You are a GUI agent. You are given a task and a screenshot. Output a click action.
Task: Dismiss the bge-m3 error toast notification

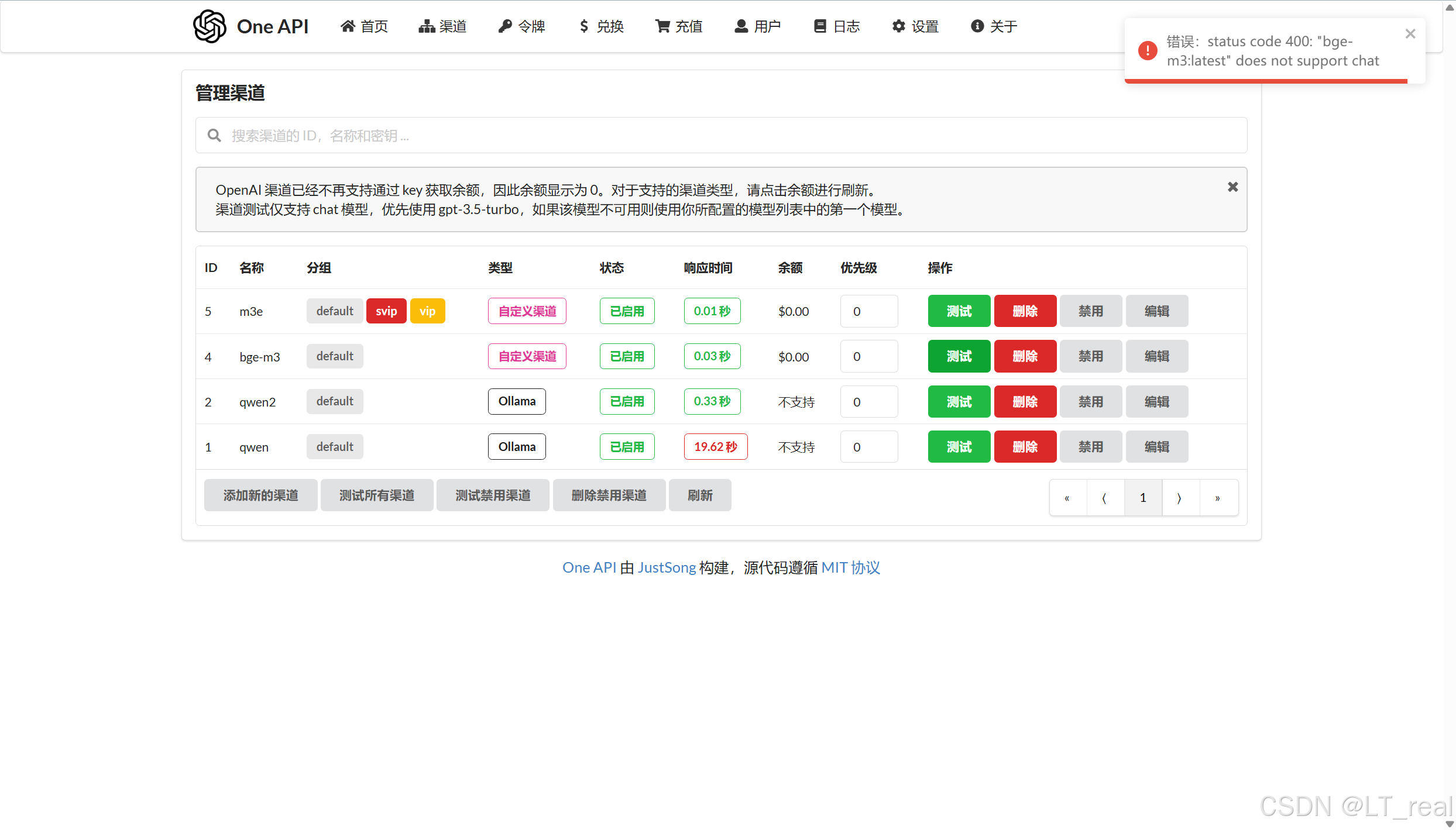click(x=1410, y=34)
